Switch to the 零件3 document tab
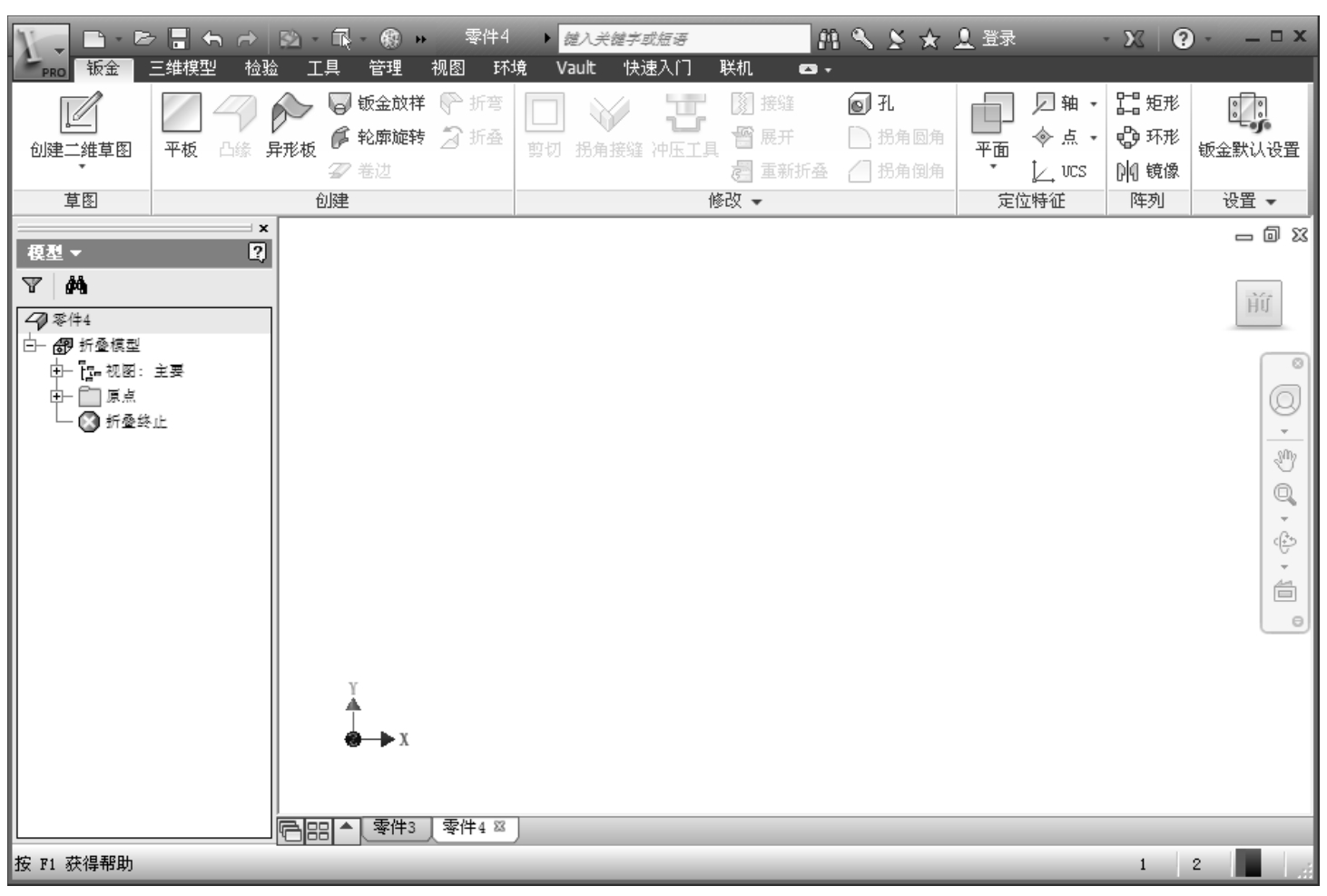The width and height of the screenshot is (1327, 896). [x=395, y=827]
